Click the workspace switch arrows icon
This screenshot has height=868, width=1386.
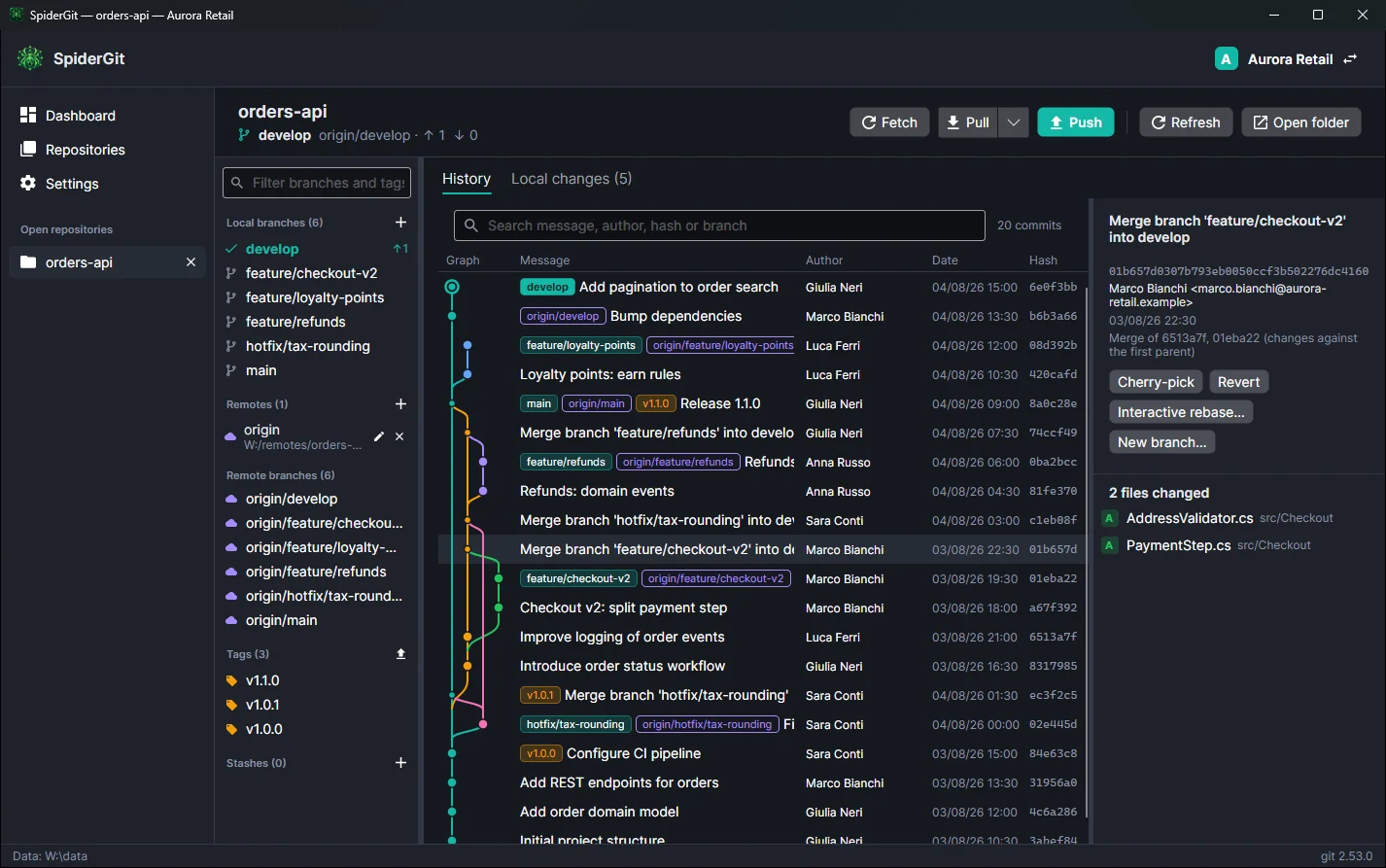pos(1350,59)
